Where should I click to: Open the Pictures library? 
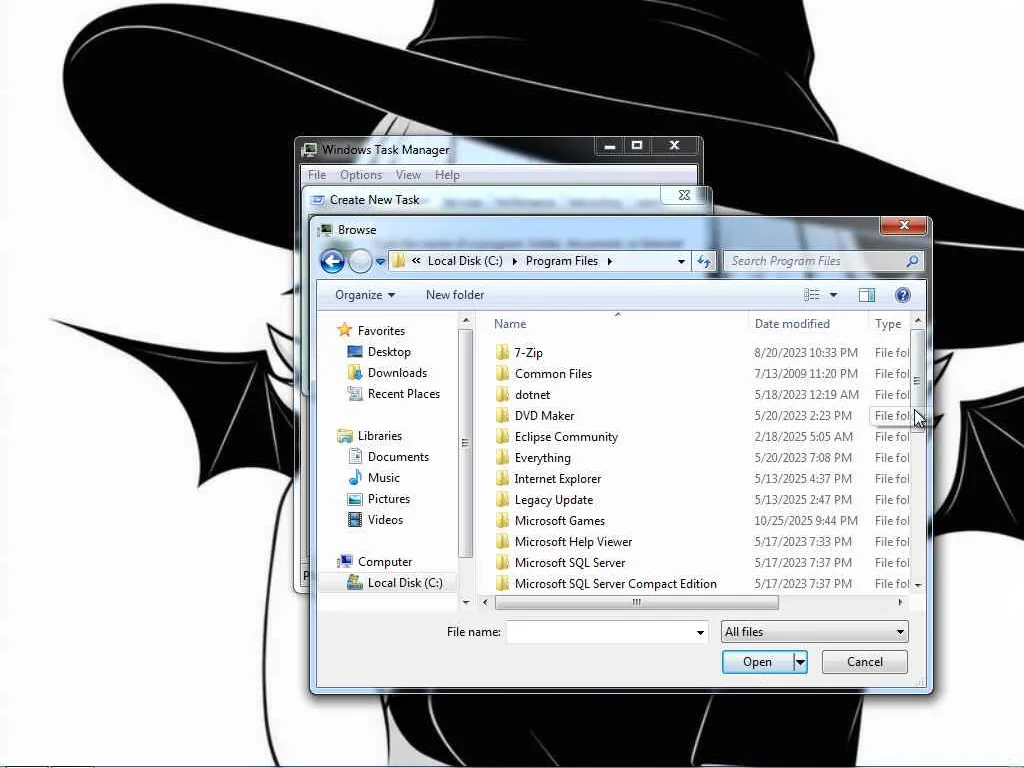389,499
